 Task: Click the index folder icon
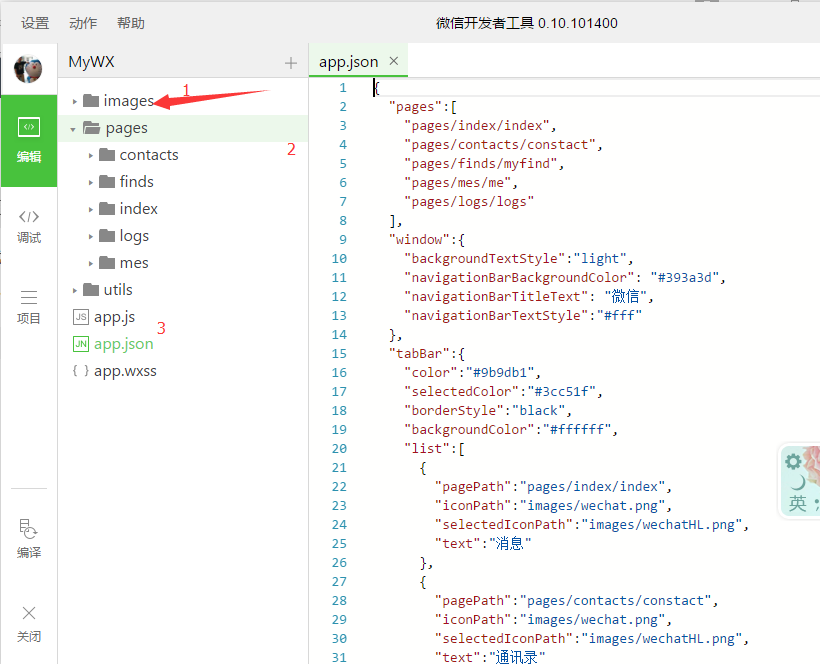(107, 209)
